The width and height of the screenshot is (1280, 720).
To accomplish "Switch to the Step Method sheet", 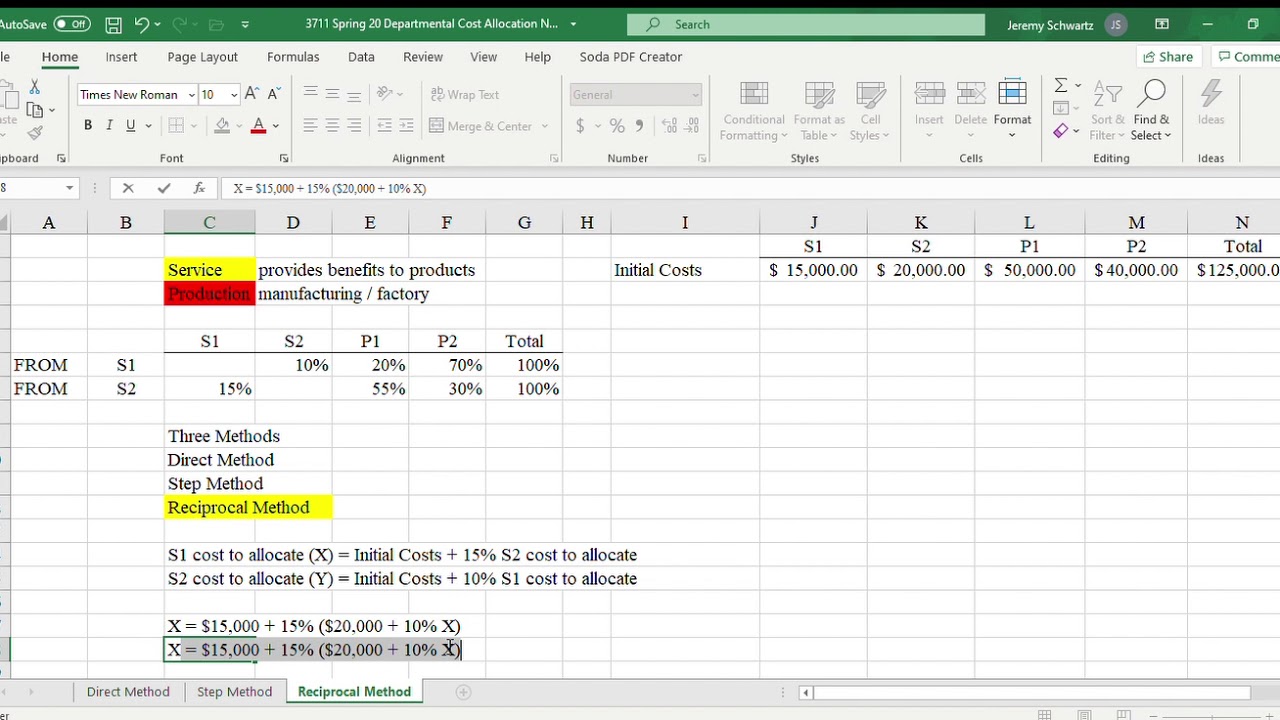I will [x=234, y=692].
